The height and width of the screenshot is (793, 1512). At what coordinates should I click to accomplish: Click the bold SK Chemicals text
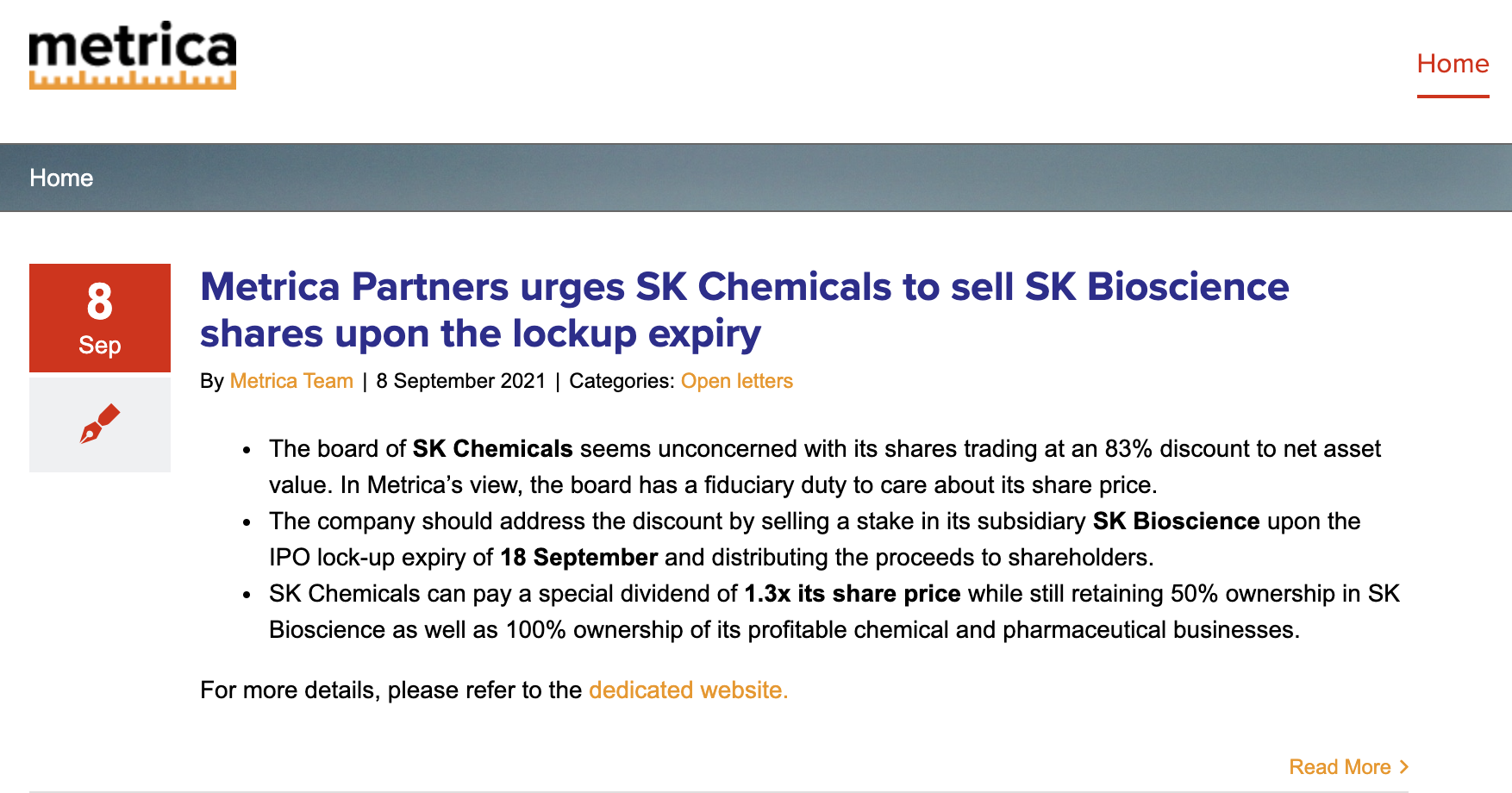(492, 449)
